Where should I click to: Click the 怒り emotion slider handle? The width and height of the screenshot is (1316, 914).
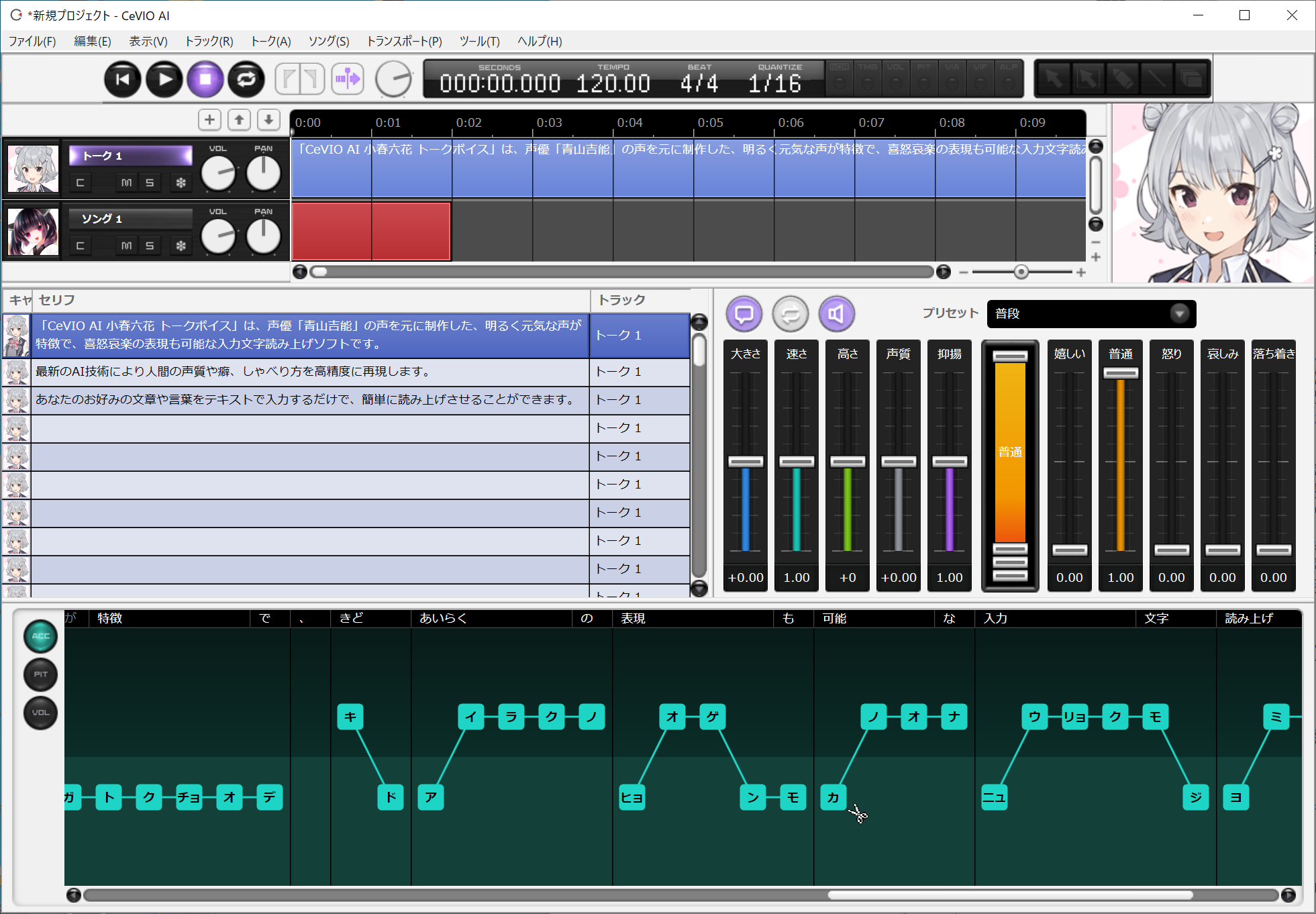tap(1172, 550)
